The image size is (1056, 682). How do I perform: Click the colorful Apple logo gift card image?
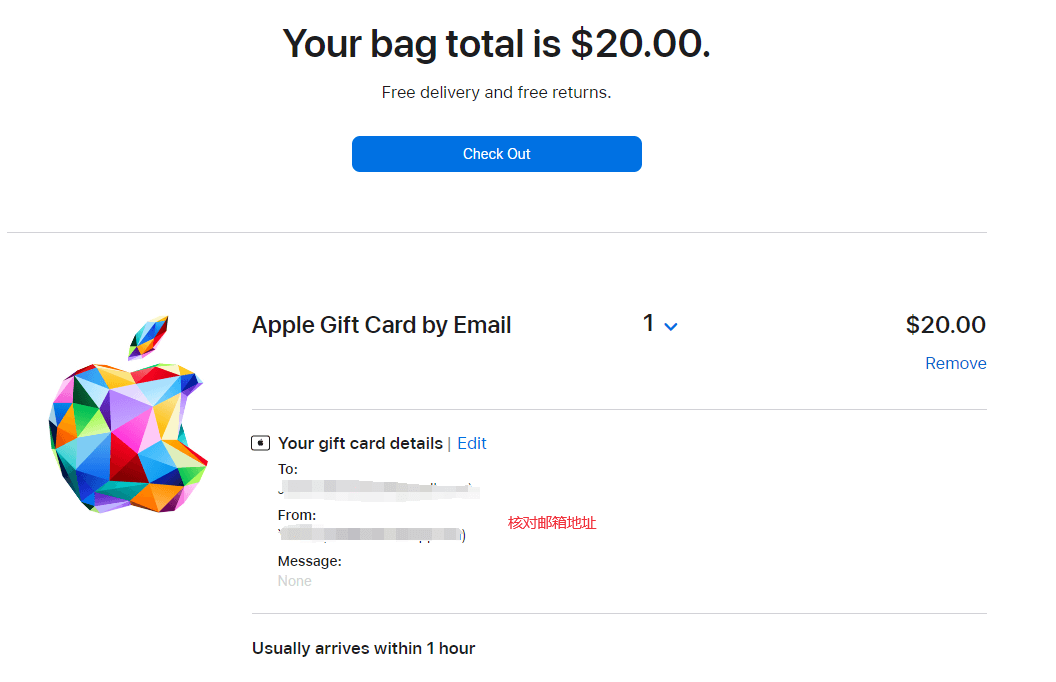click(128, 414)
